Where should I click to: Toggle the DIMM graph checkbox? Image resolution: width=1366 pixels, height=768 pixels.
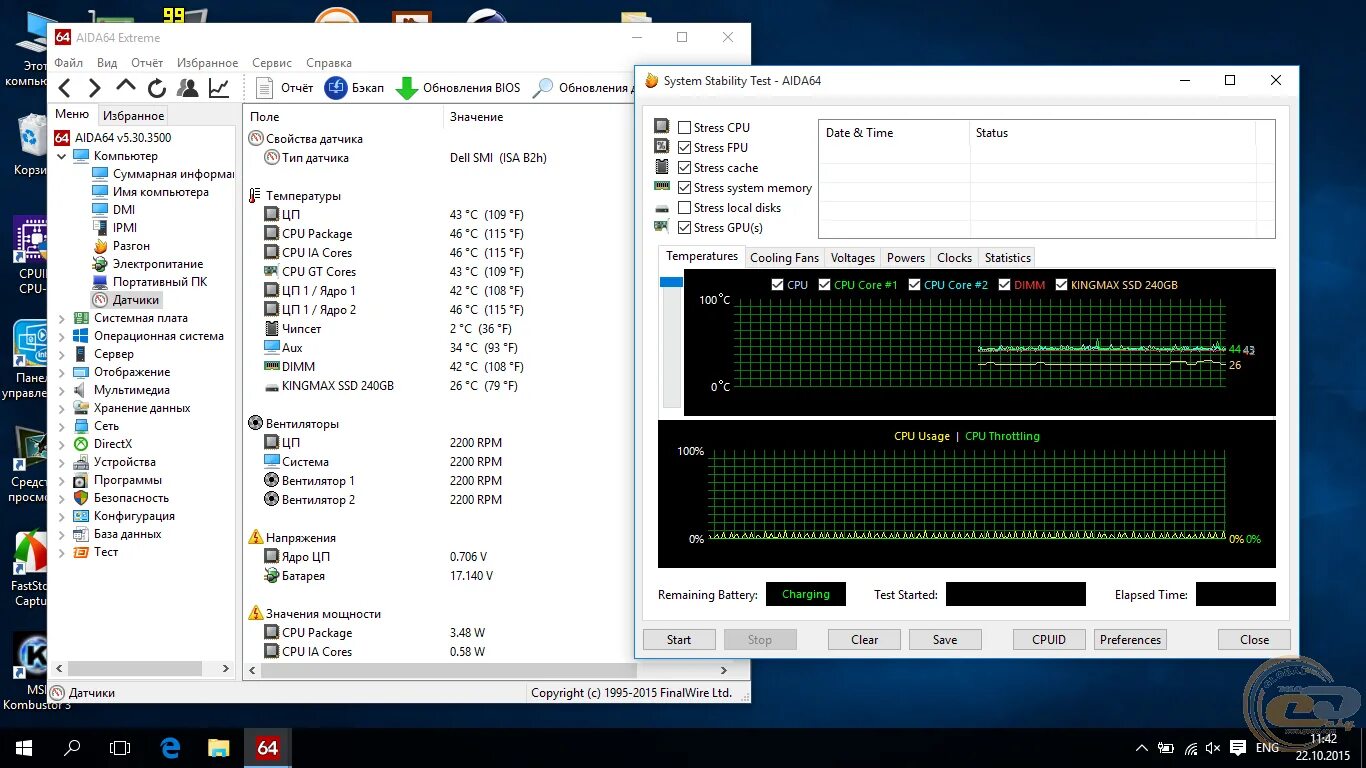click(1004, 285)
